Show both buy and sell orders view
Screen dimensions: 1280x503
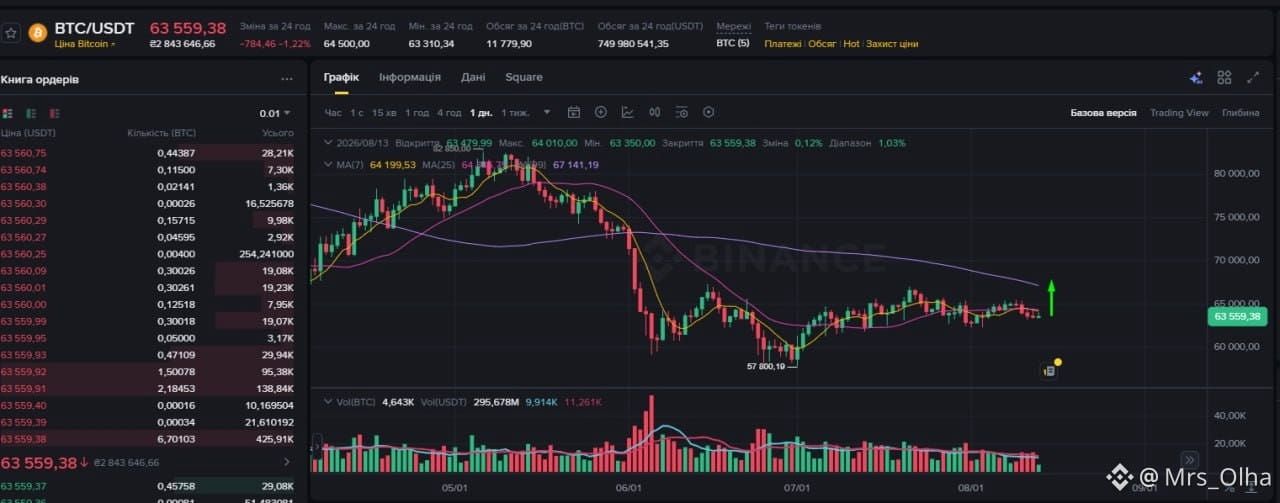pos(8,113)
